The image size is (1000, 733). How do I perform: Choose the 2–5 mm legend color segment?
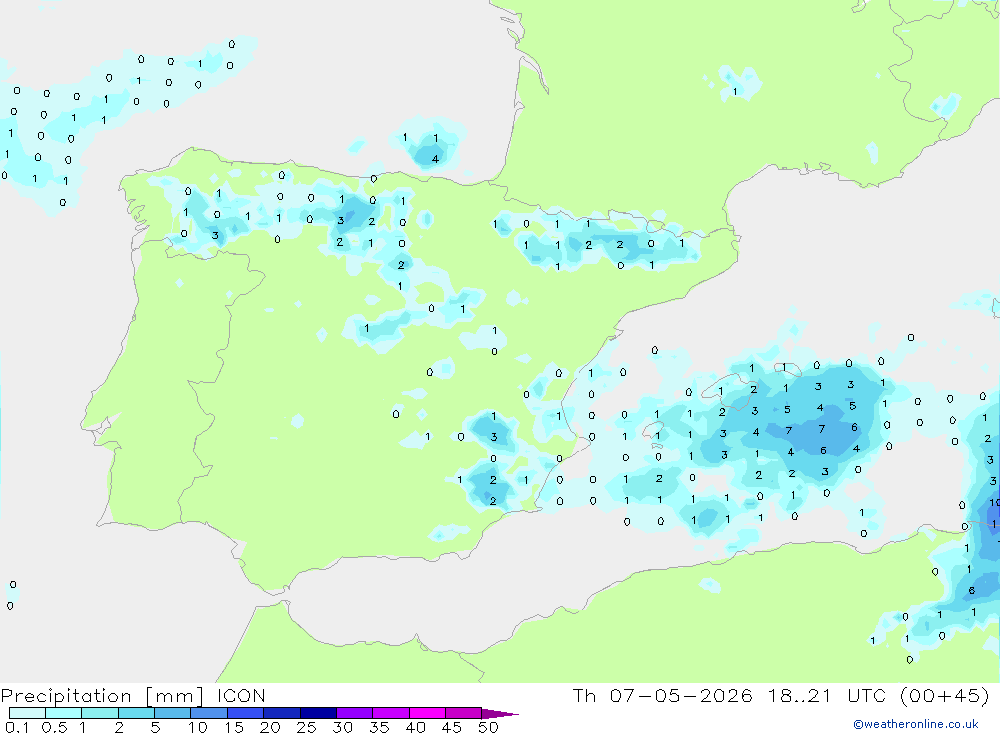coord(136,713)
